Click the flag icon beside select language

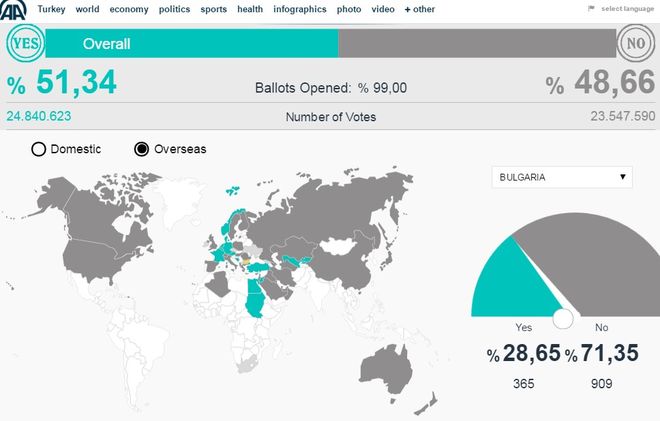(x=591, y=9)
